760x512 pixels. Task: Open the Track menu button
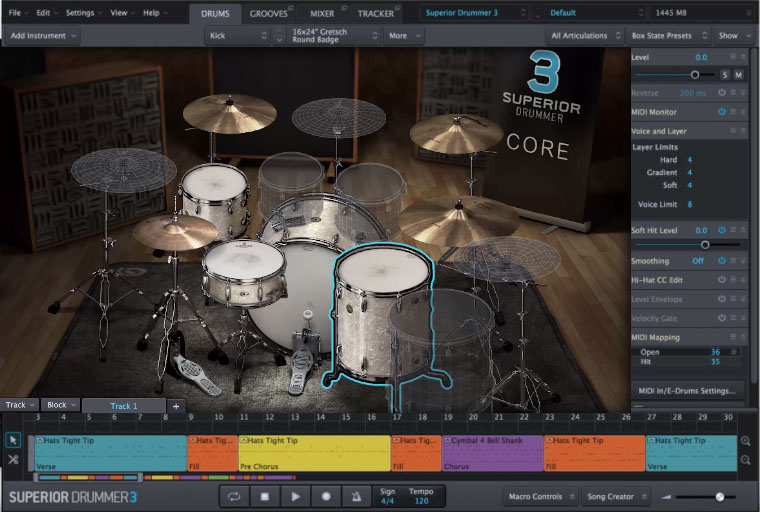[19, 405]
